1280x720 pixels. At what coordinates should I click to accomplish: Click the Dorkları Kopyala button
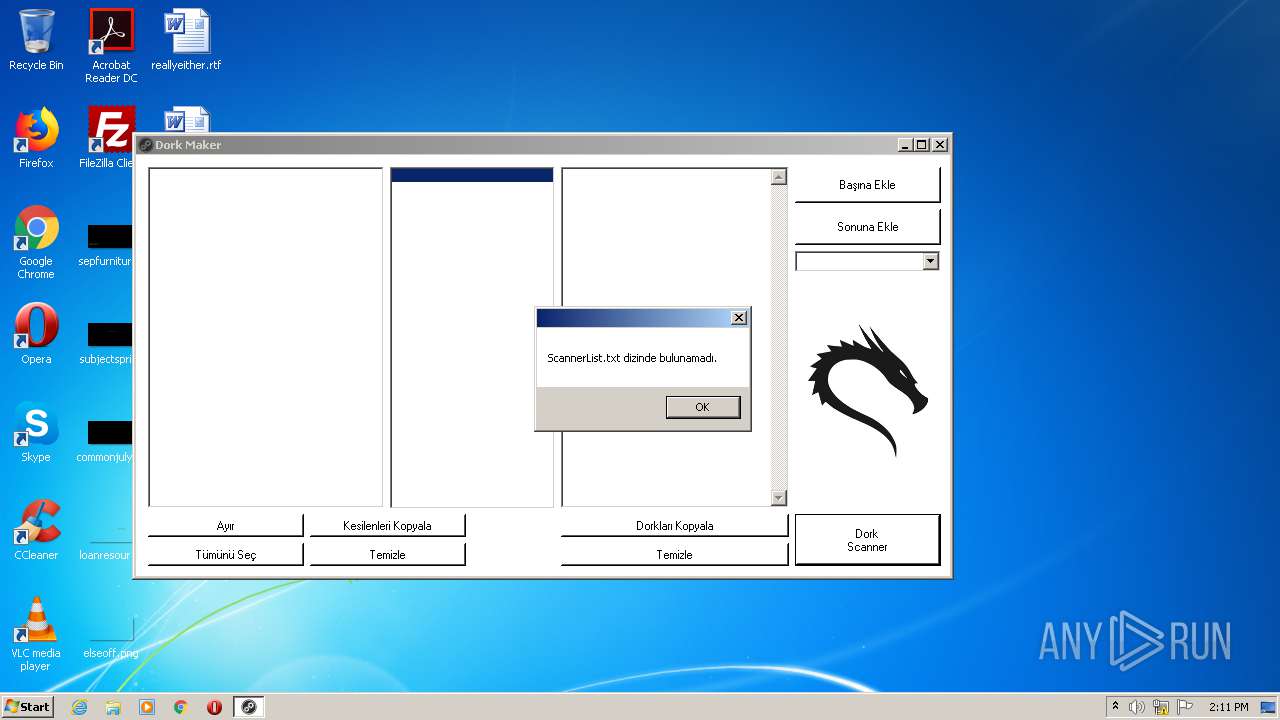[674, 526]
